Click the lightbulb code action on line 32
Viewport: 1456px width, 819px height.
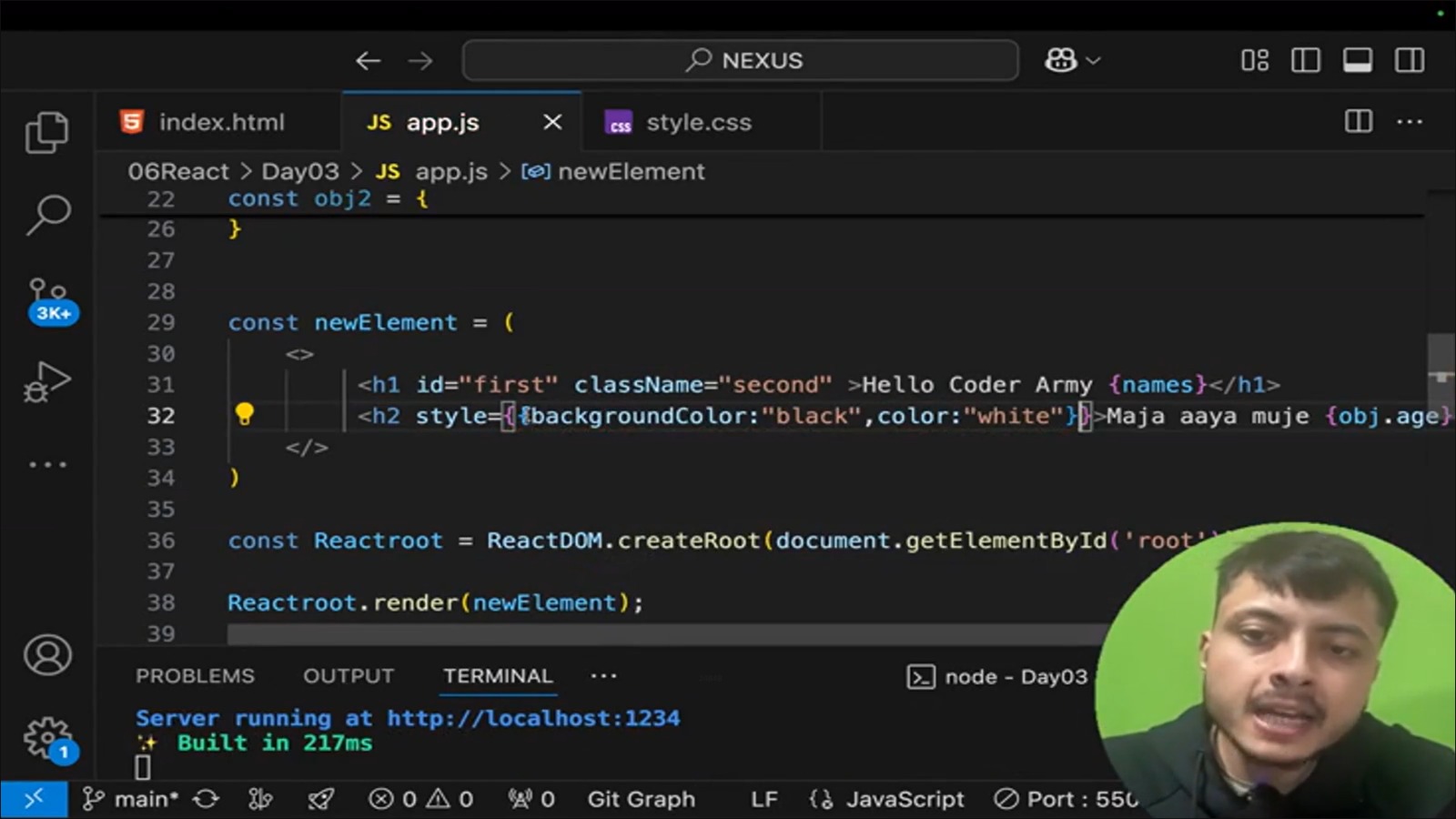244,415
